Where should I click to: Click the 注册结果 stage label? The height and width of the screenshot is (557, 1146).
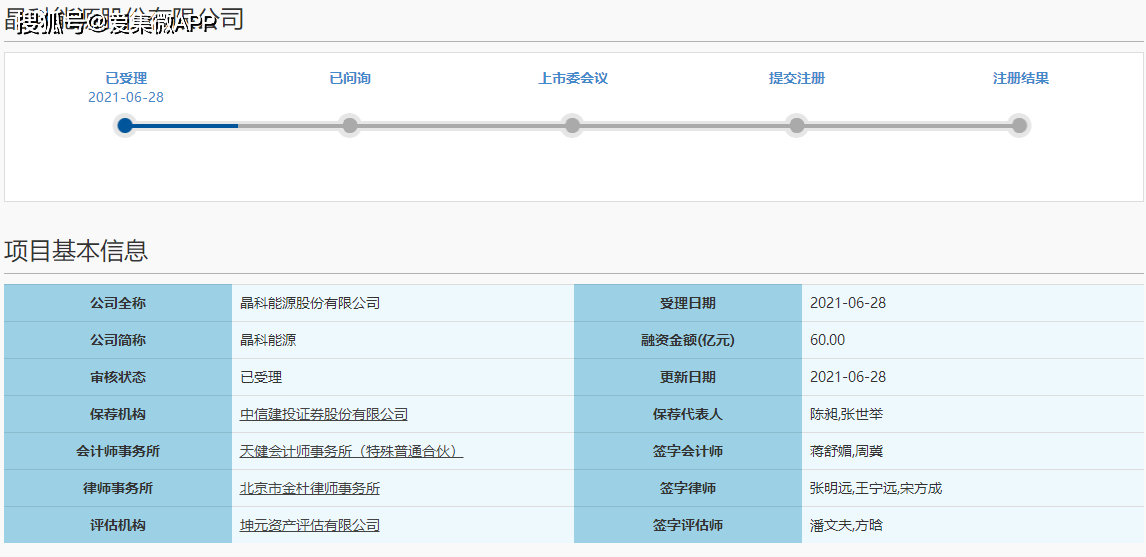pyautogui.click(x=1020, y=78)
